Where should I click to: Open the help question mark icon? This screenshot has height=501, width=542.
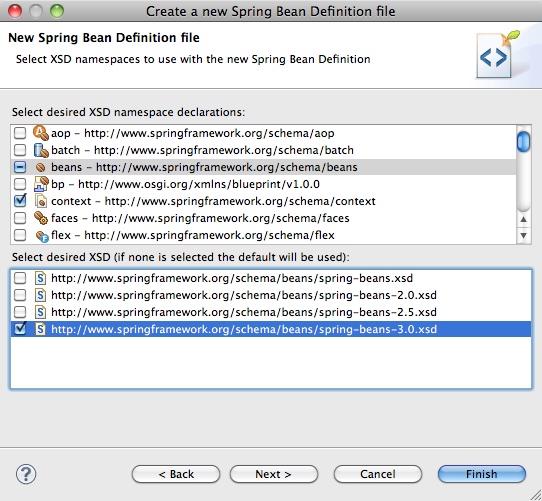click(x=26, y=474)
